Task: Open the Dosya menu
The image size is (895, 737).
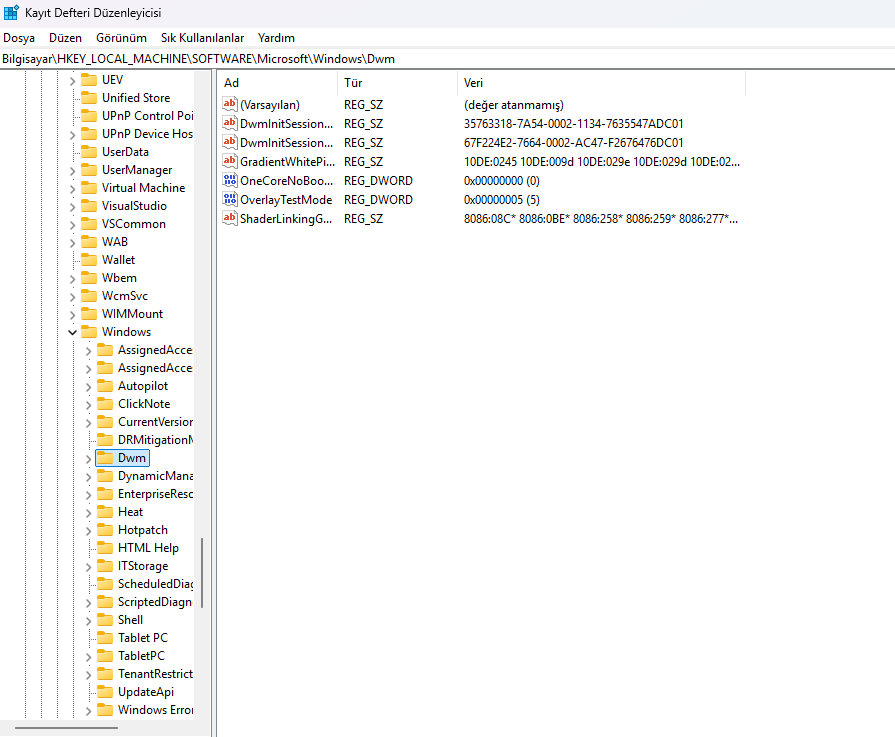Action: pyautogui.click(x=19, y=38)
